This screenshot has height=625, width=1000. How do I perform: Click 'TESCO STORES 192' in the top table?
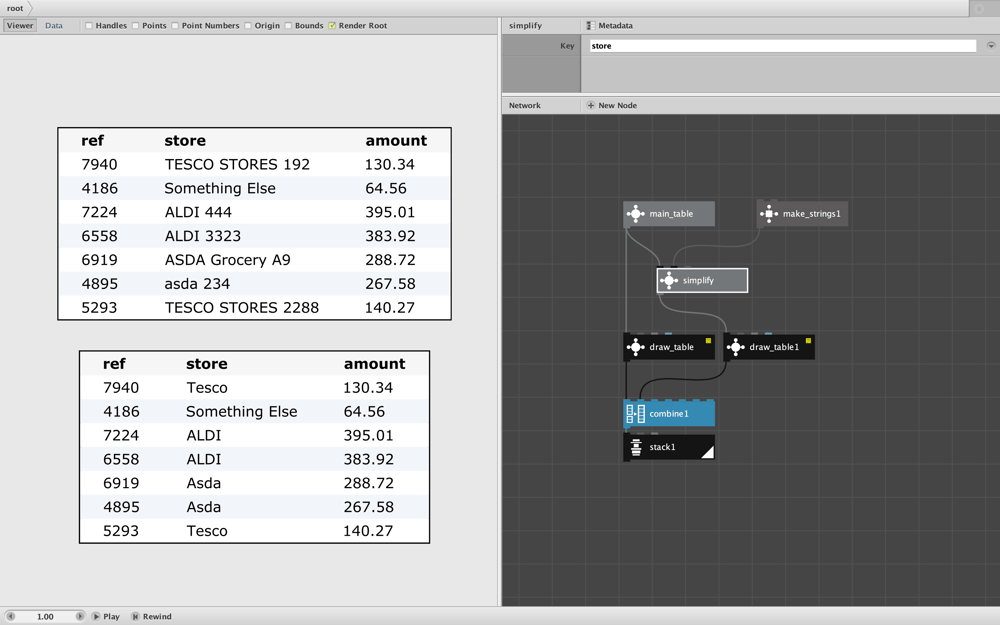pos(237,165)
